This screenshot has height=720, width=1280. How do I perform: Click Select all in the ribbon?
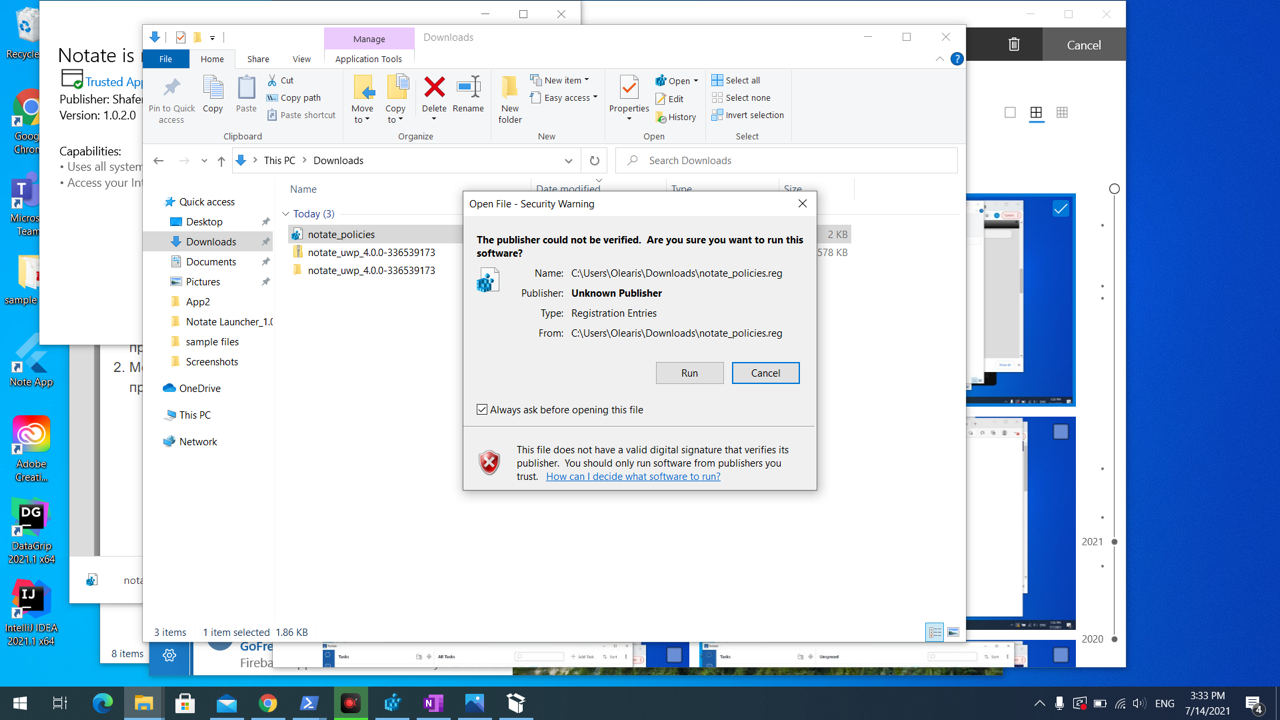(735, 80)
